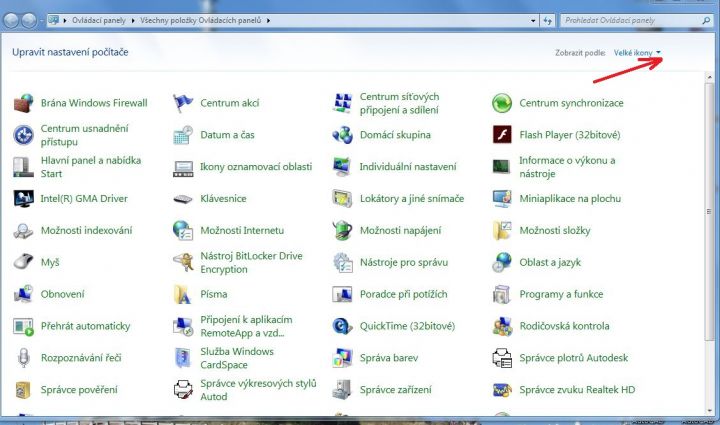Viewport: 720px width, 425px height.
Task: Expand arrow after Ovládací panely breadcrumb
Action: pyautogui.click(x=133, y=21)
